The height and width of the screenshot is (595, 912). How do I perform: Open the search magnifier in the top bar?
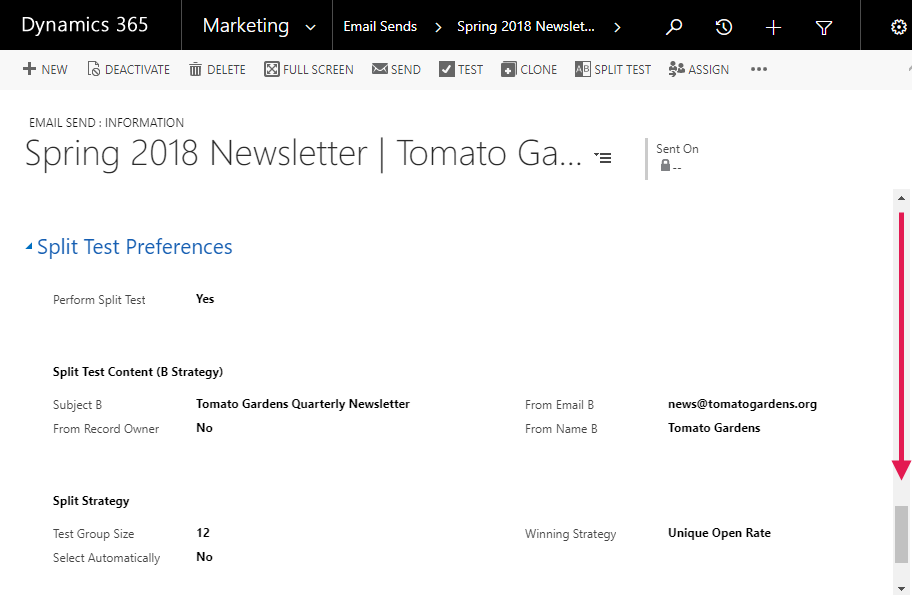[674, 27]
